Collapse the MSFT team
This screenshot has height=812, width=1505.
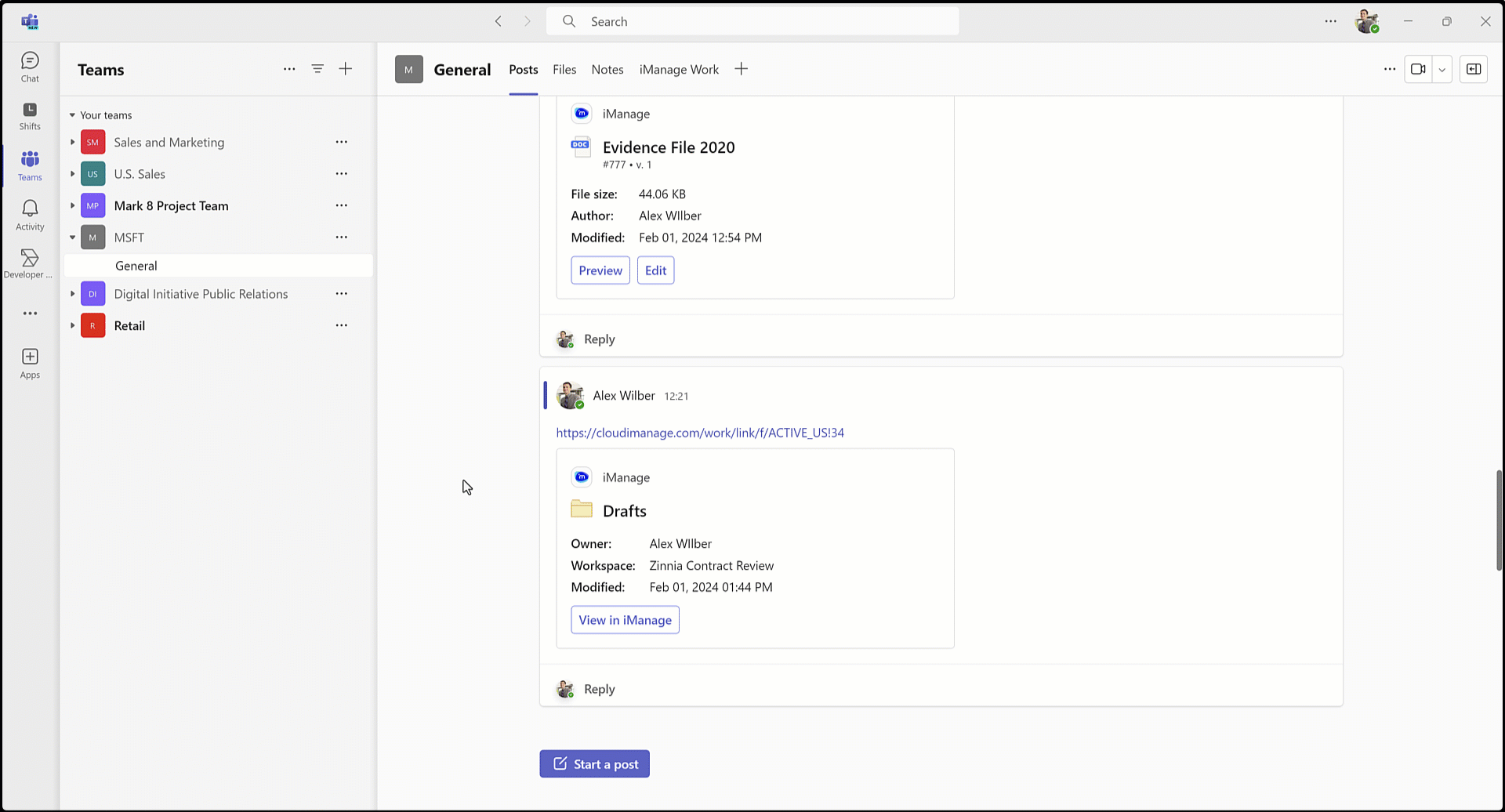72,237
